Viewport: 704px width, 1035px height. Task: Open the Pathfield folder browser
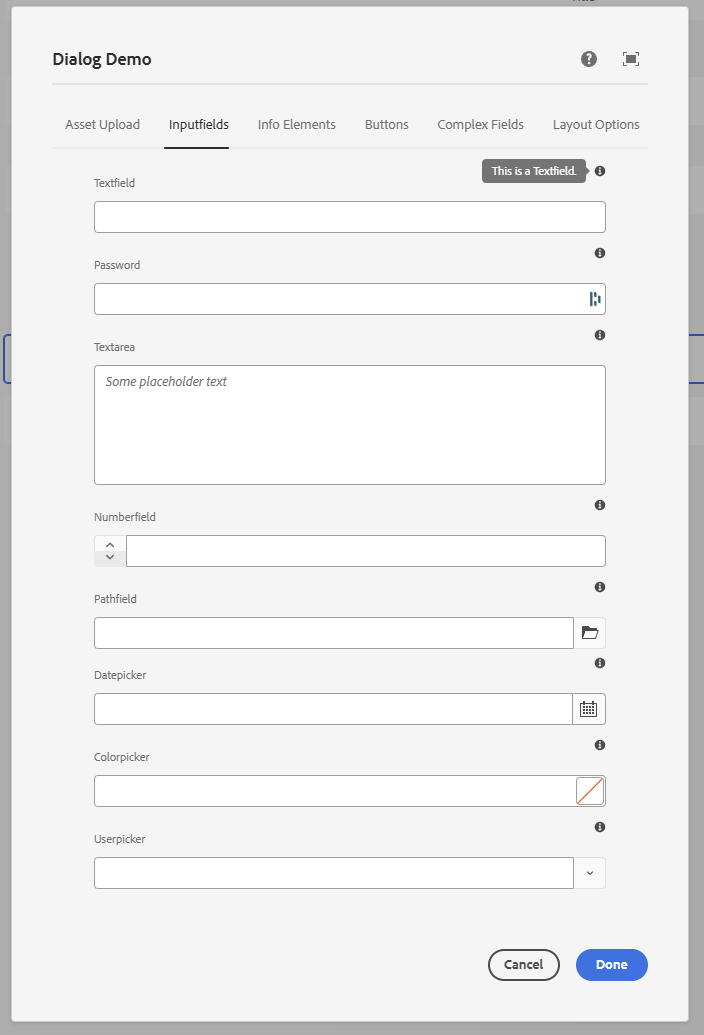[x=590, y=632]
